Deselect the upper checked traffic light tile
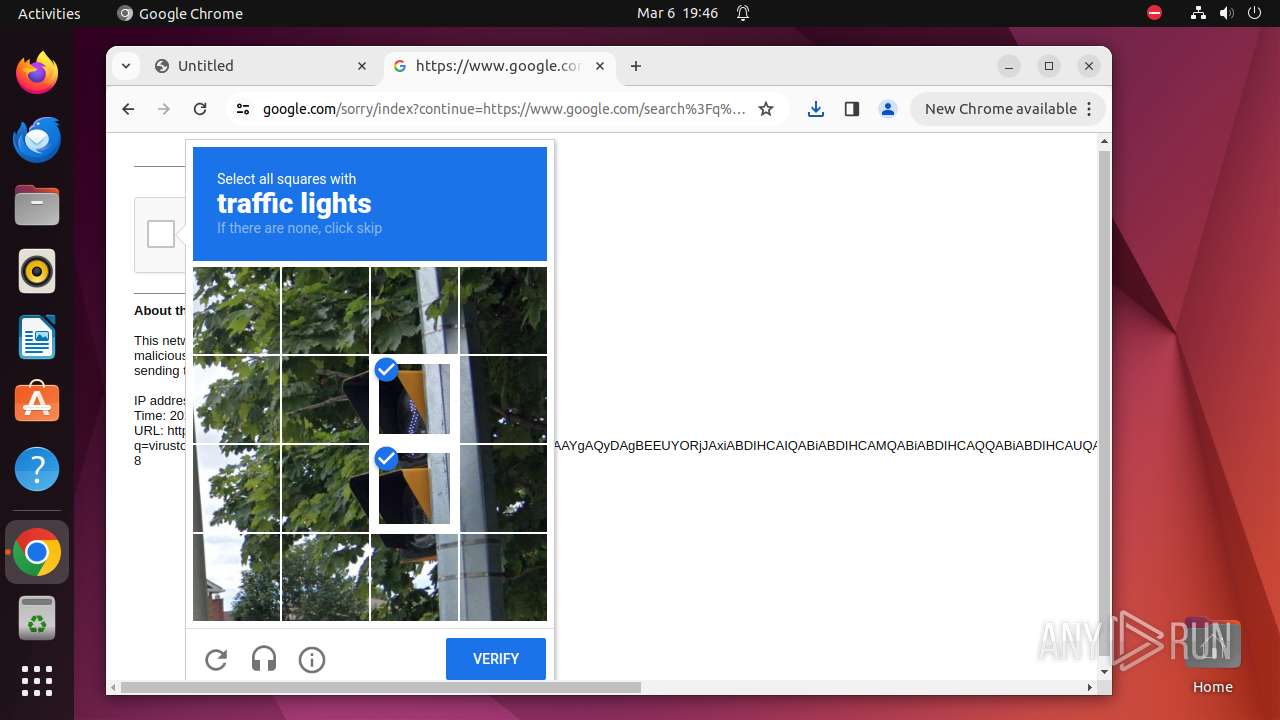Viewport: 1280px width, 720px height. tap(414, 399)
